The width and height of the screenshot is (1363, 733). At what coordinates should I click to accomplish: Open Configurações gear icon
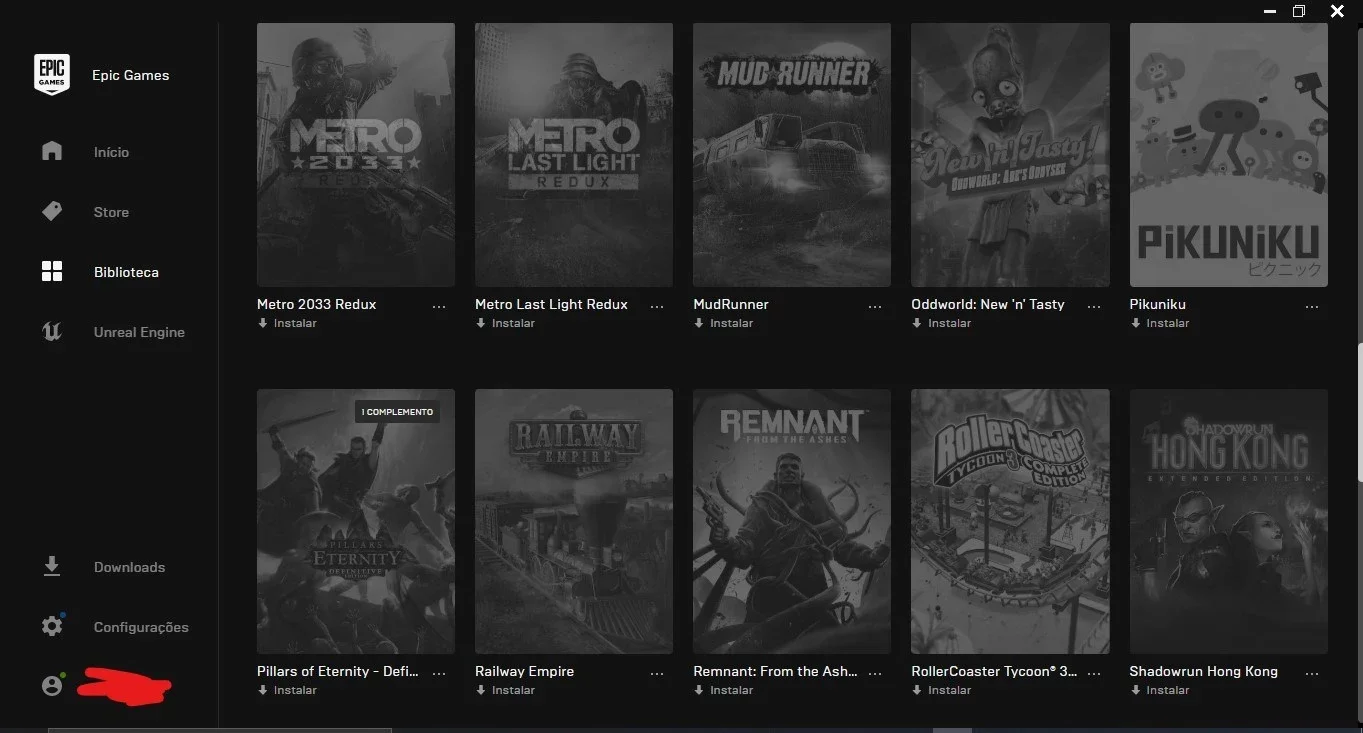coord(52,626)
